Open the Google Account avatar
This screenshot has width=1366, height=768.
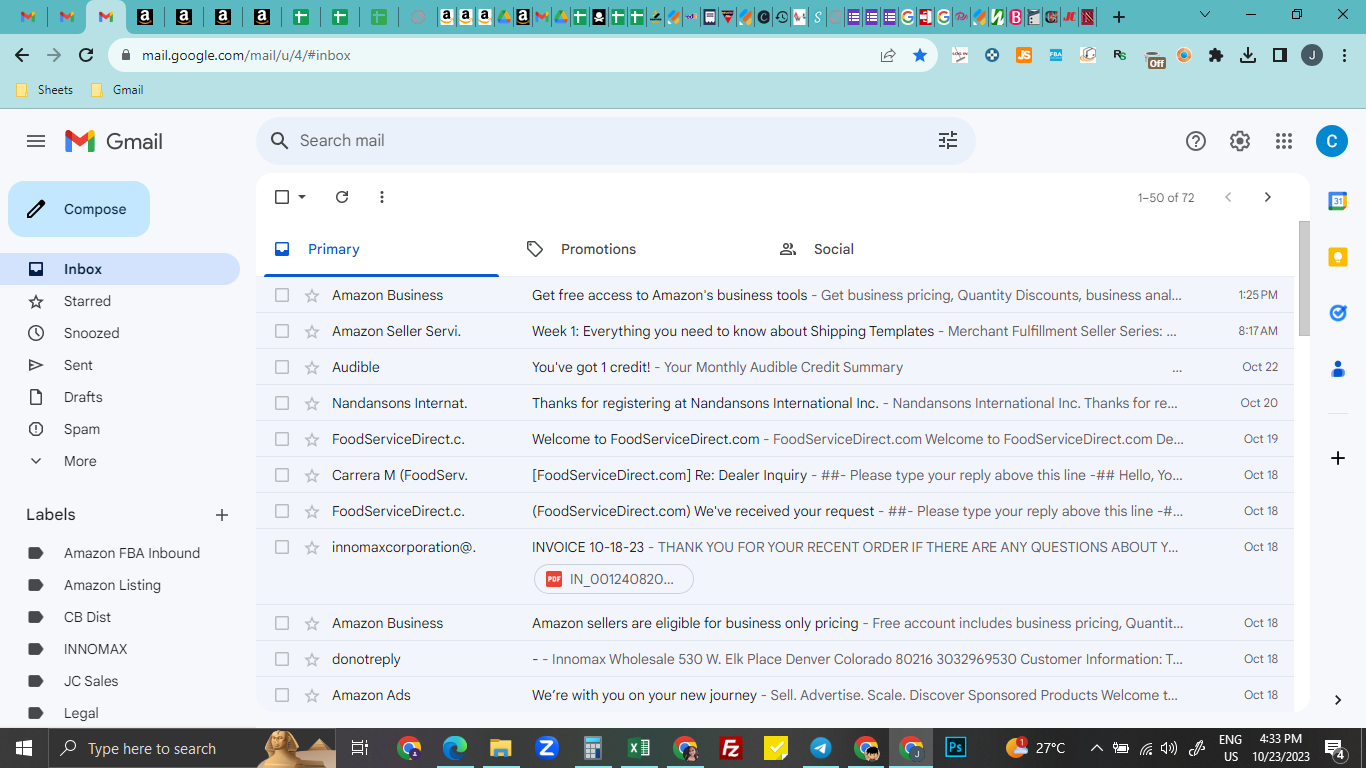pyautogui.click(x=1331, y=141)
